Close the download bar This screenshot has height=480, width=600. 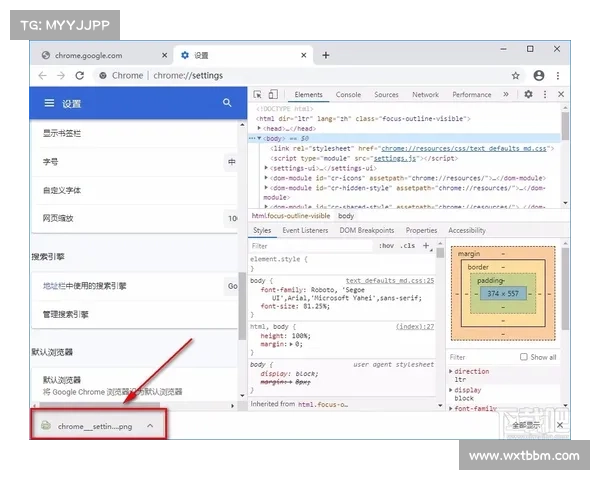[x=559, y=425]
